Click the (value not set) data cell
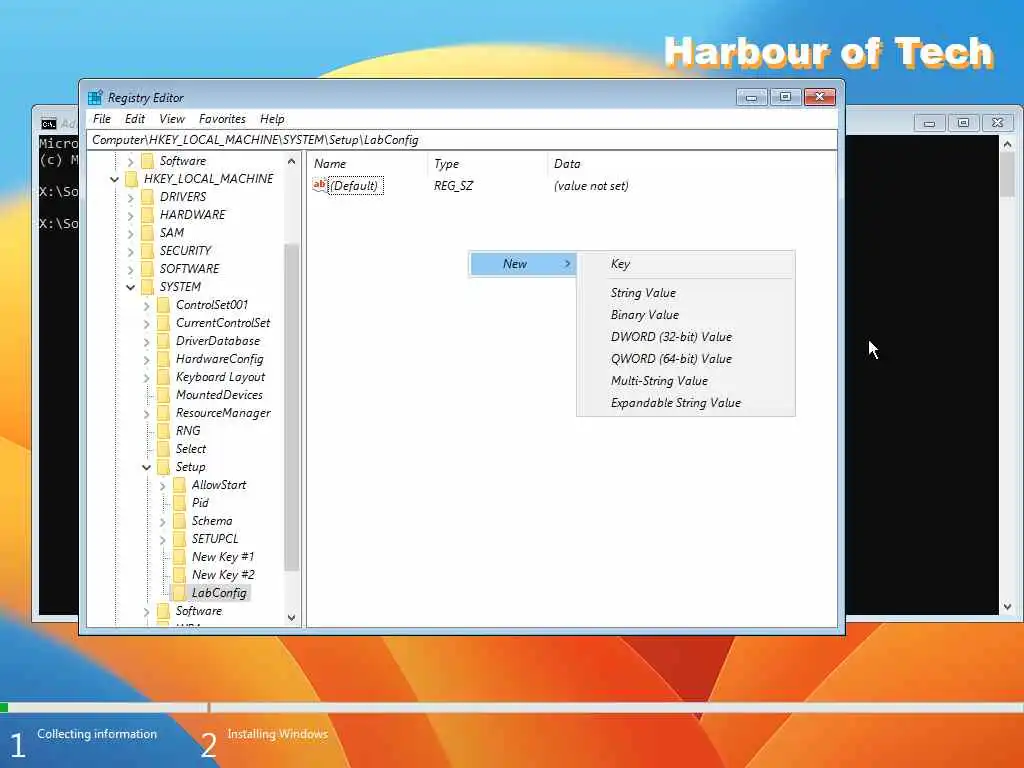1024x768 pixels. click(591, 185)
